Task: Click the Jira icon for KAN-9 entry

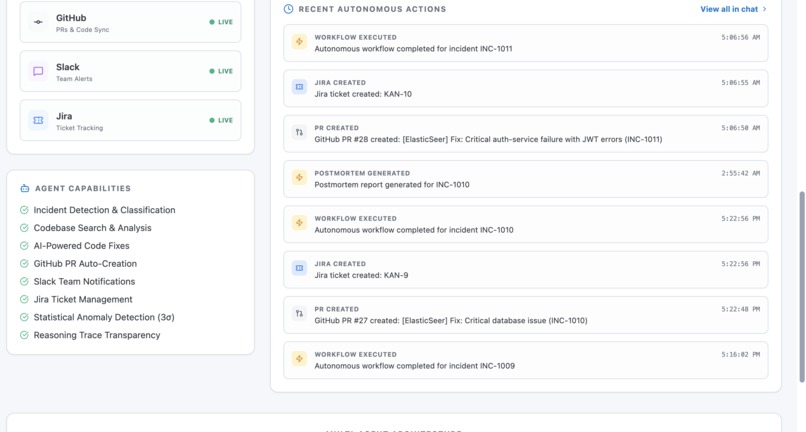Action: click(x=299, y=268)
